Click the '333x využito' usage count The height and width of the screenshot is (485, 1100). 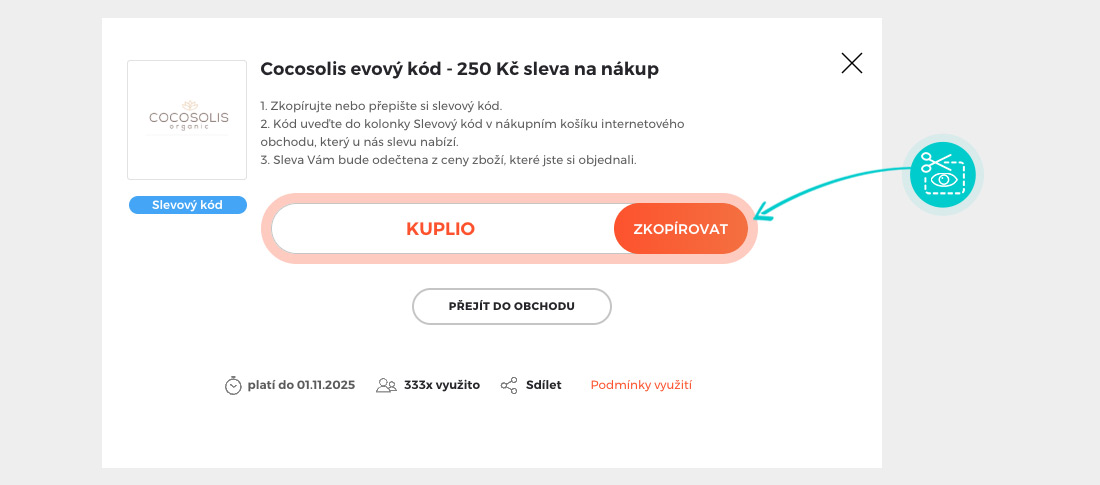[441, 385]
